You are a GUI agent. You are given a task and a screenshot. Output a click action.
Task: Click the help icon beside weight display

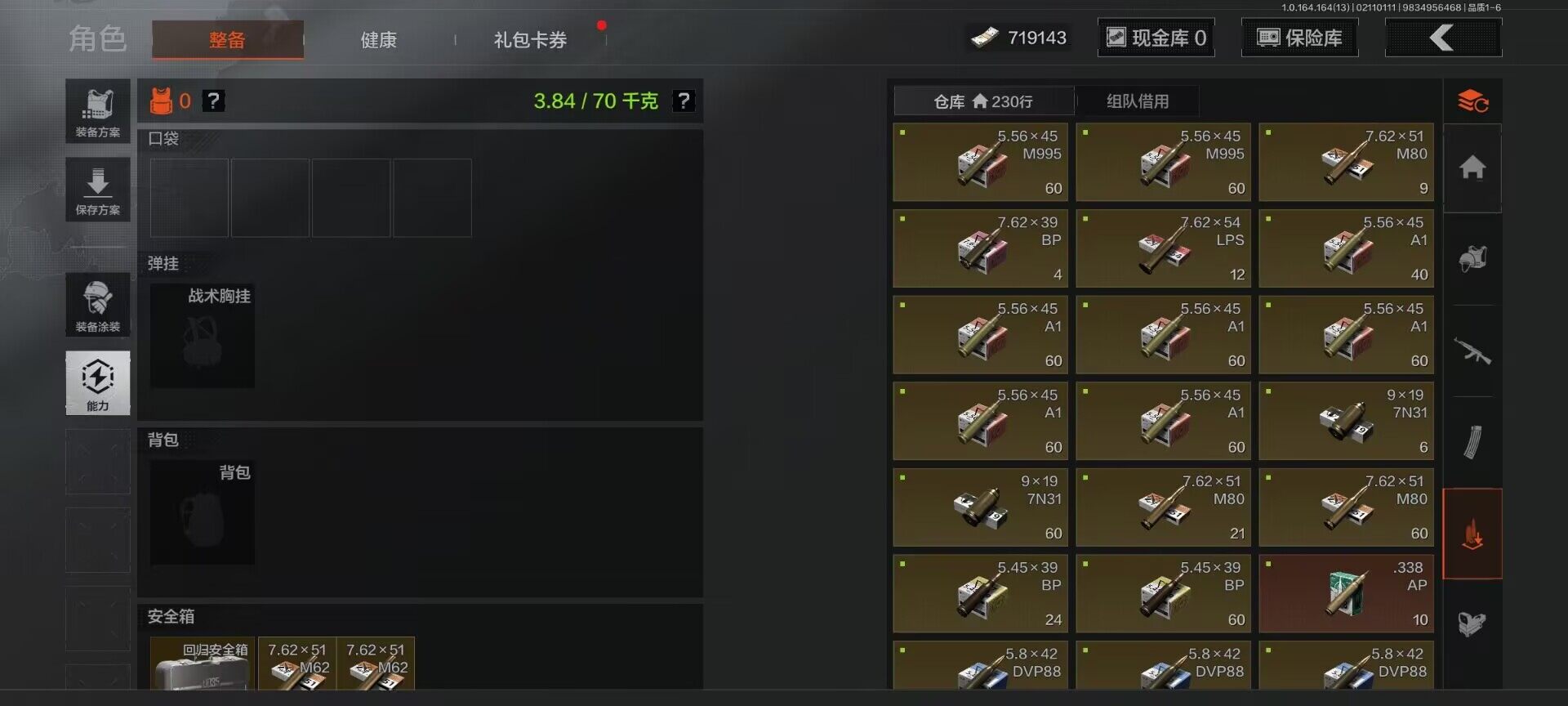[683, 101]
